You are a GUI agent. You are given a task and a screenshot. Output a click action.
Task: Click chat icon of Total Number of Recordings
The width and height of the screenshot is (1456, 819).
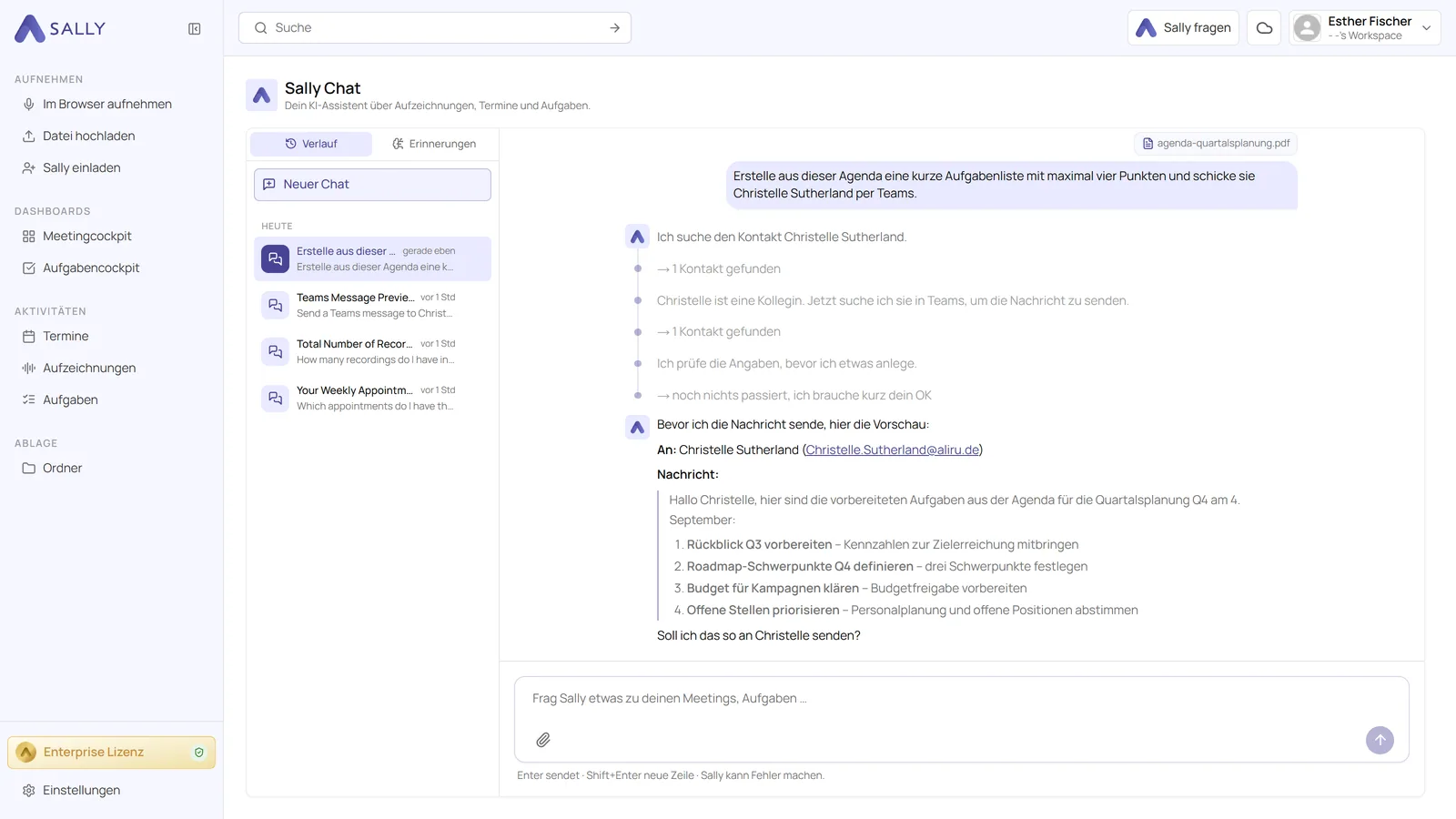coord(276,352)
